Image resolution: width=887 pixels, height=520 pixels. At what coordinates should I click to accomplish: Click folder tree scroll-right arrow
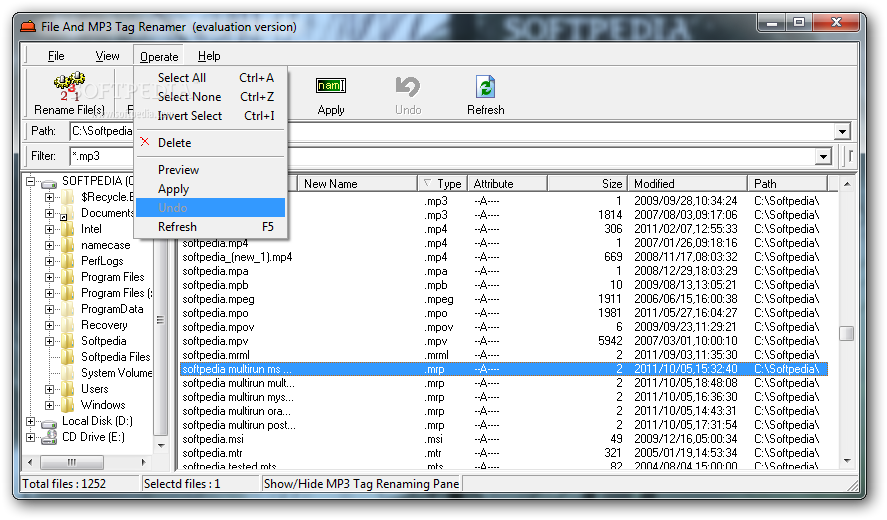click(x=144, y=462)
